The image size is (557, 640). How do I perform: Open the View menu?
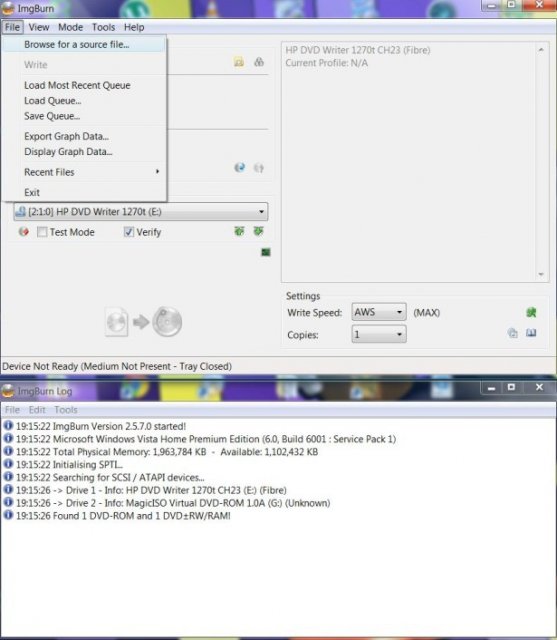point(39,27)
